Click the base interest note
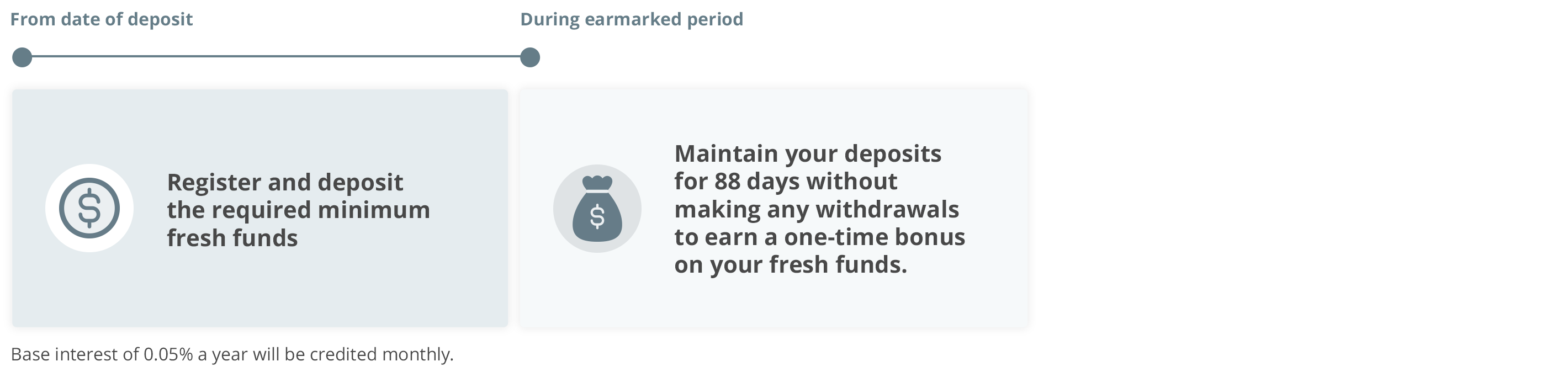Image resolution: width=1568 pixels, height=372 pixels. [x=232, y=354]
